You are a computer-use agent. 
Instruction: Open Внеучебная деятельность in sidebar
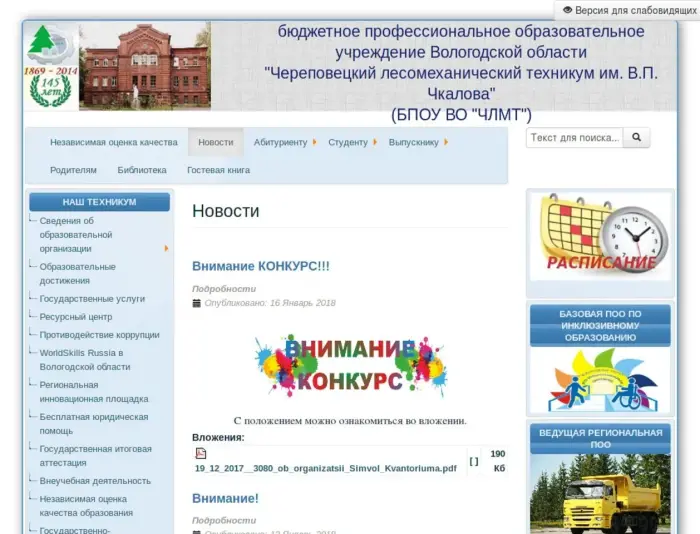click(95, 481)
